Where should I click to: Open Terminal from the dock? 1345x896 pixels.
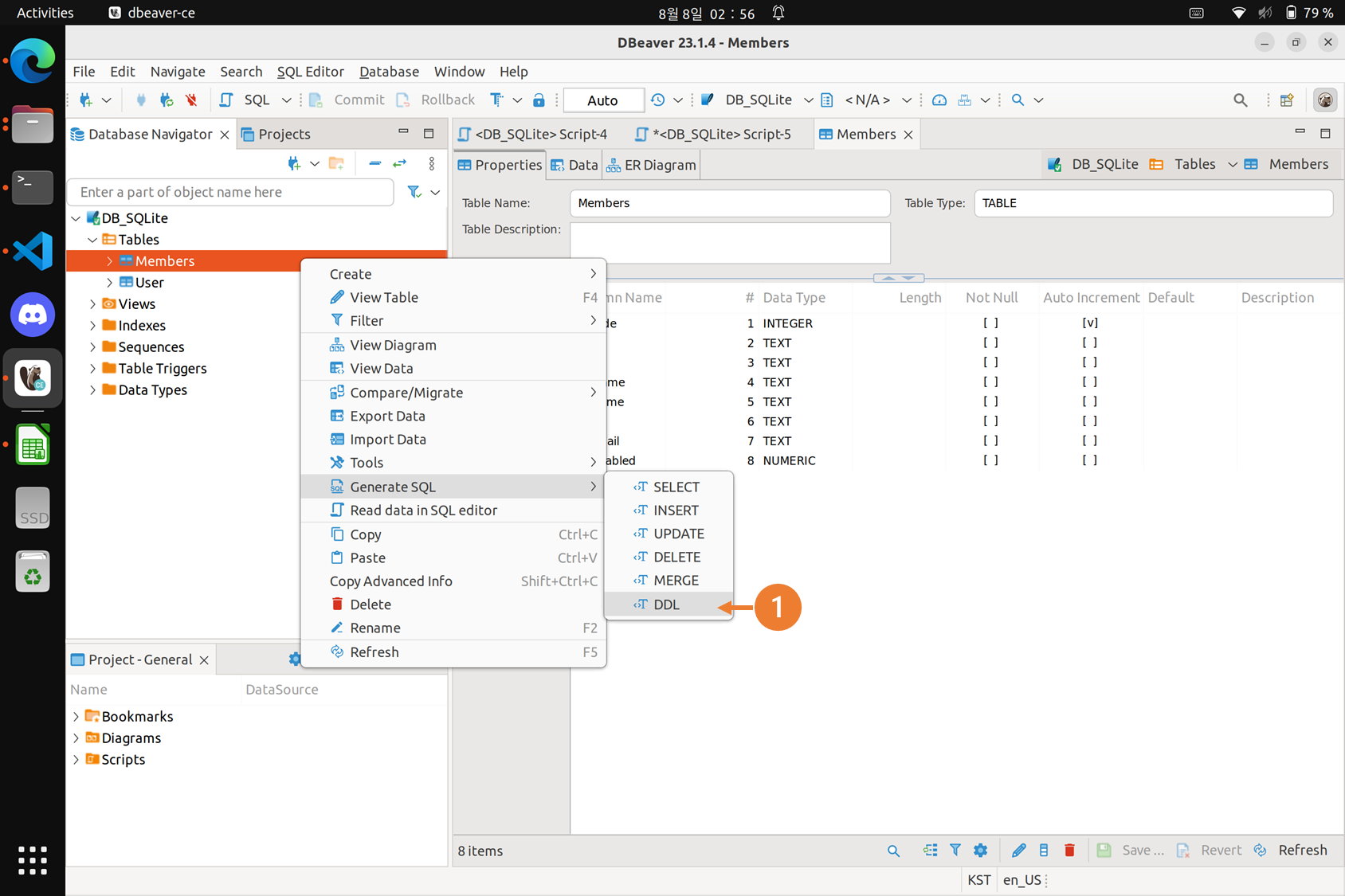click(x=33, y=187)
